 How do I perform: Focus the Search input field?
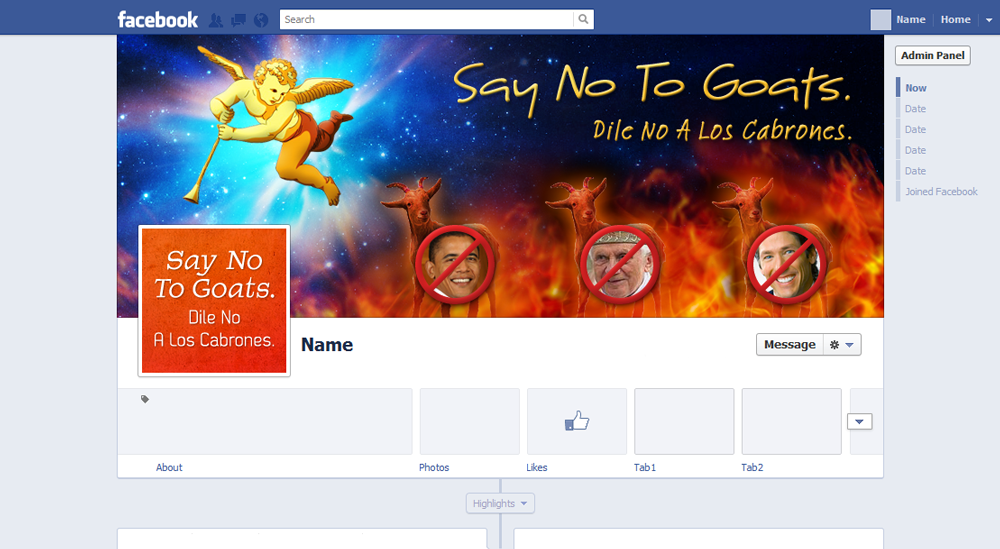[426, 19]
